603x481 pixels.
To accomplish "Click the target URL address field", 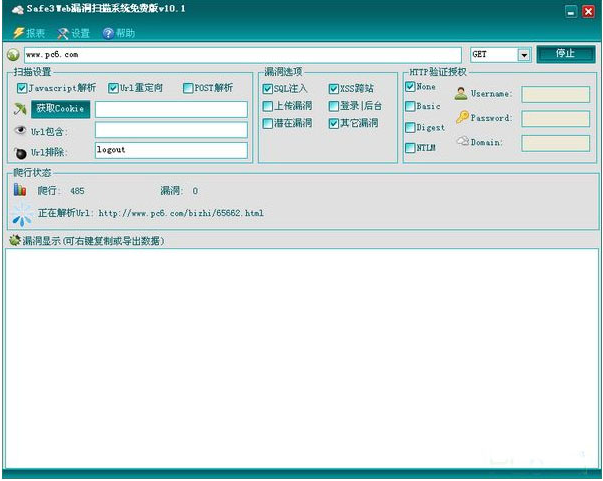I will point(240,55).
